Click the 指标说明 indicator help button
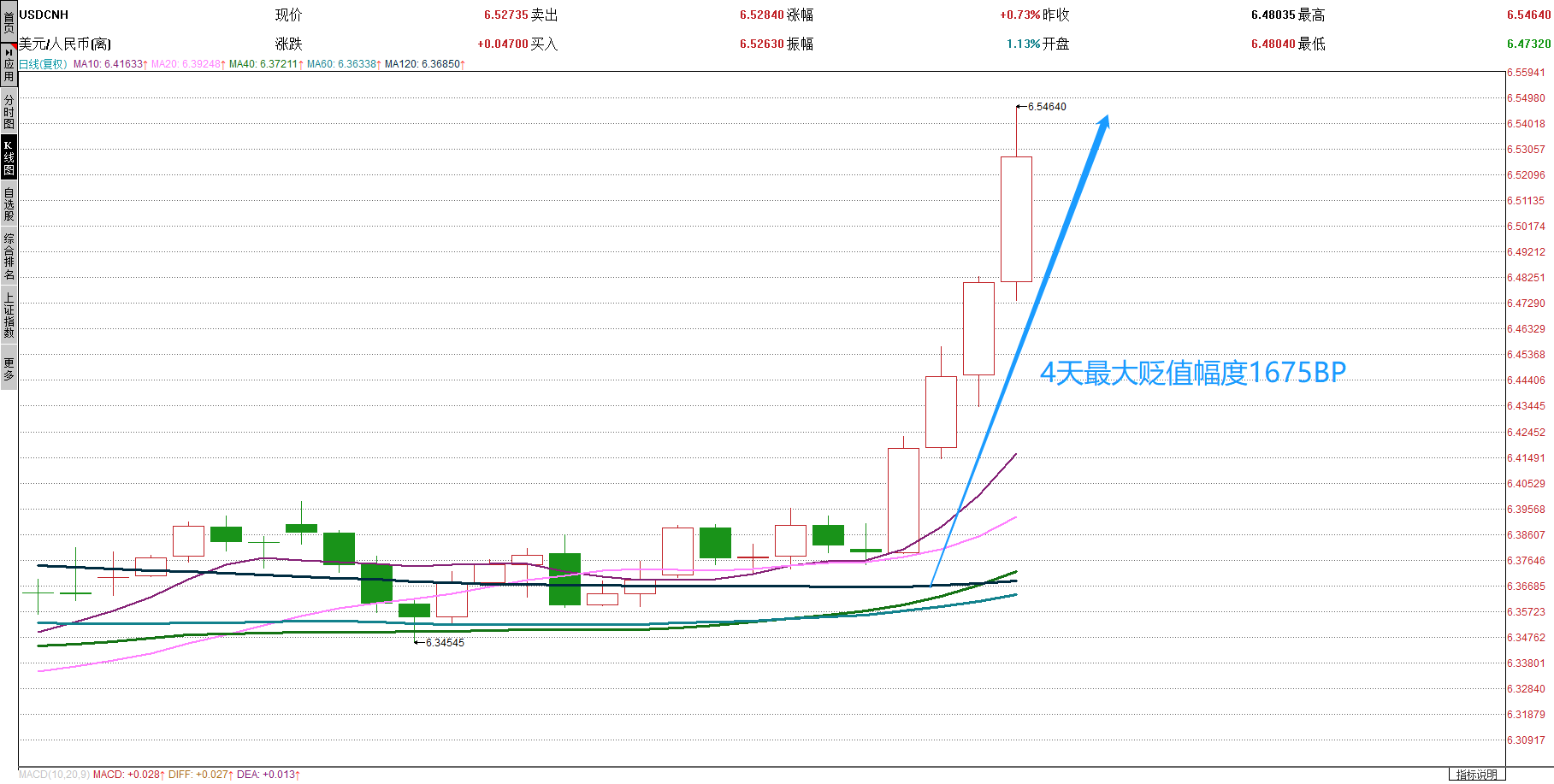This screenshot has height=784, width=1554. pos(1476,775)
